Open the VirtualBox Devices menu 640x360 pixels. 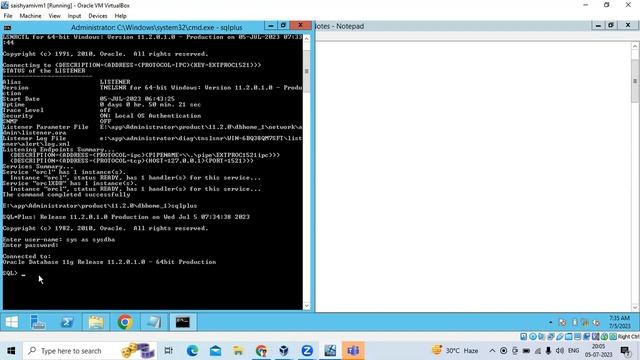[x=98, y=16]
